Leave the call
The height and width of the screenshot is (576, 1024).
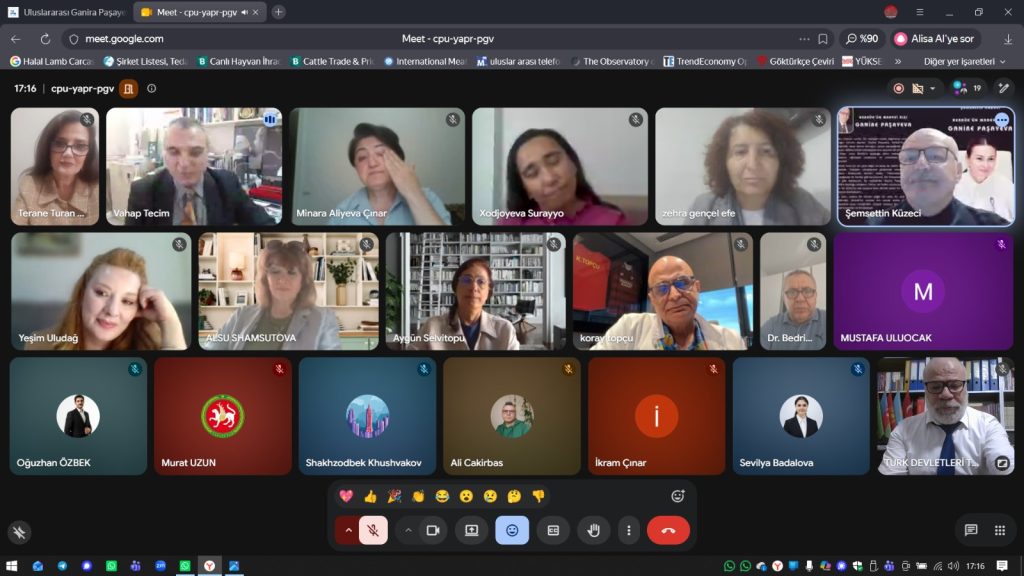click(668, 530)
